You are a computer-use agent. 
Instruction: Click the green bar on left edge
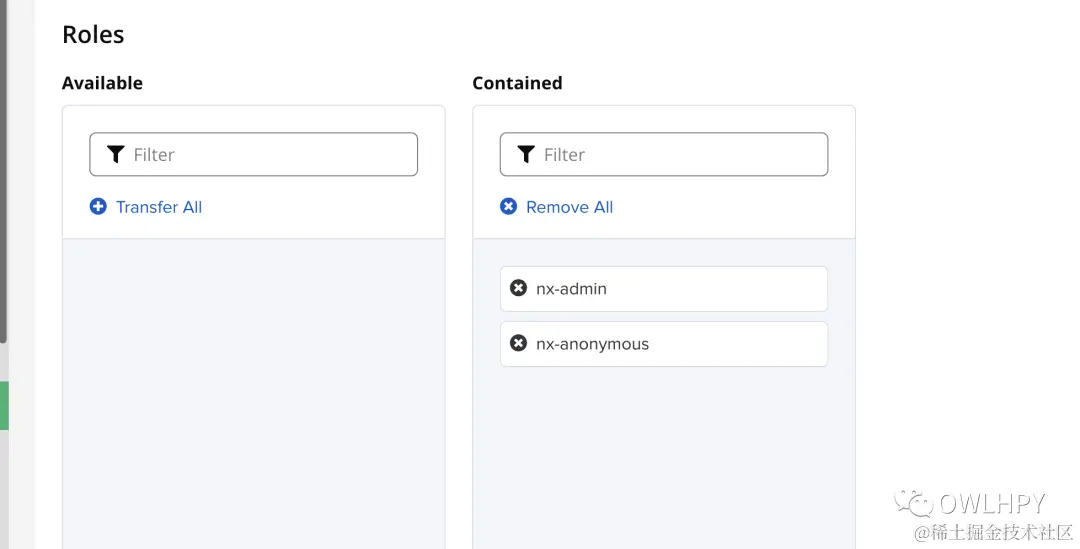pyautogui.click(x=4, y=405)
